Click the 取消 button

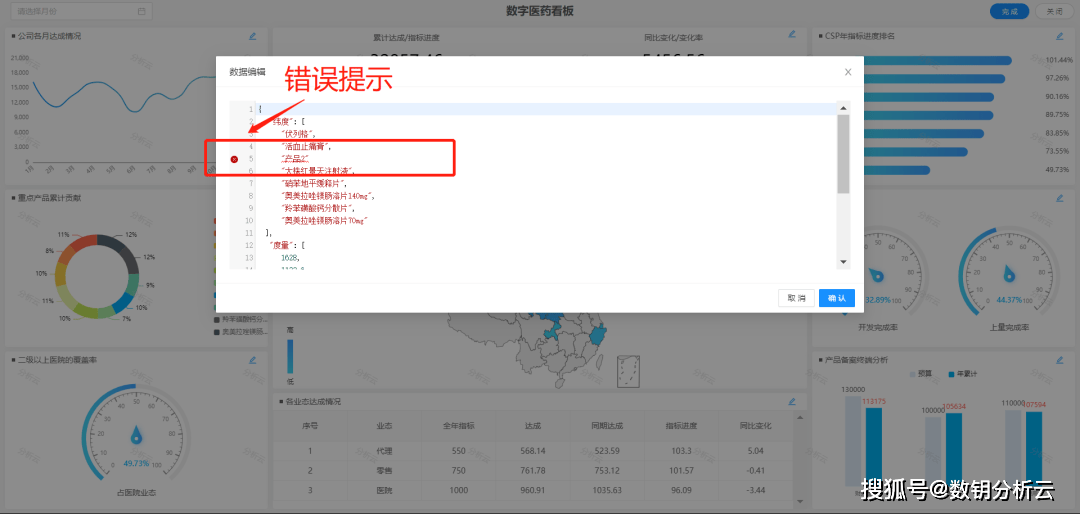point(796,298)
